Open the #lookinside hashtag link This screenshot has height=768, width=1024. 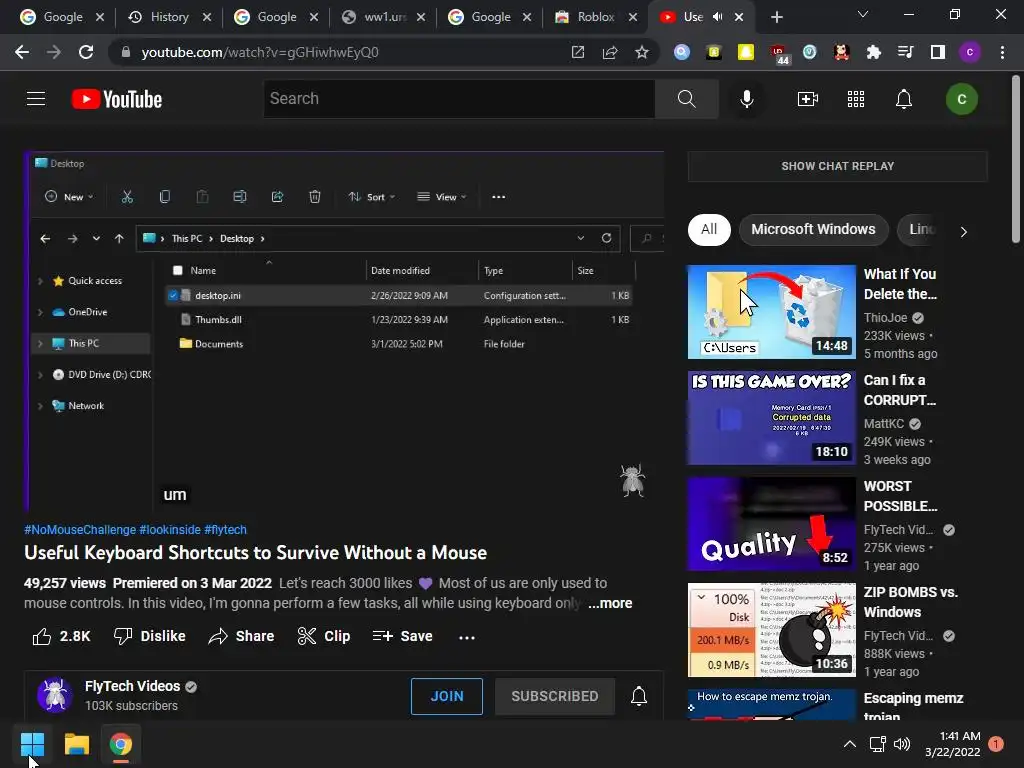170,530
